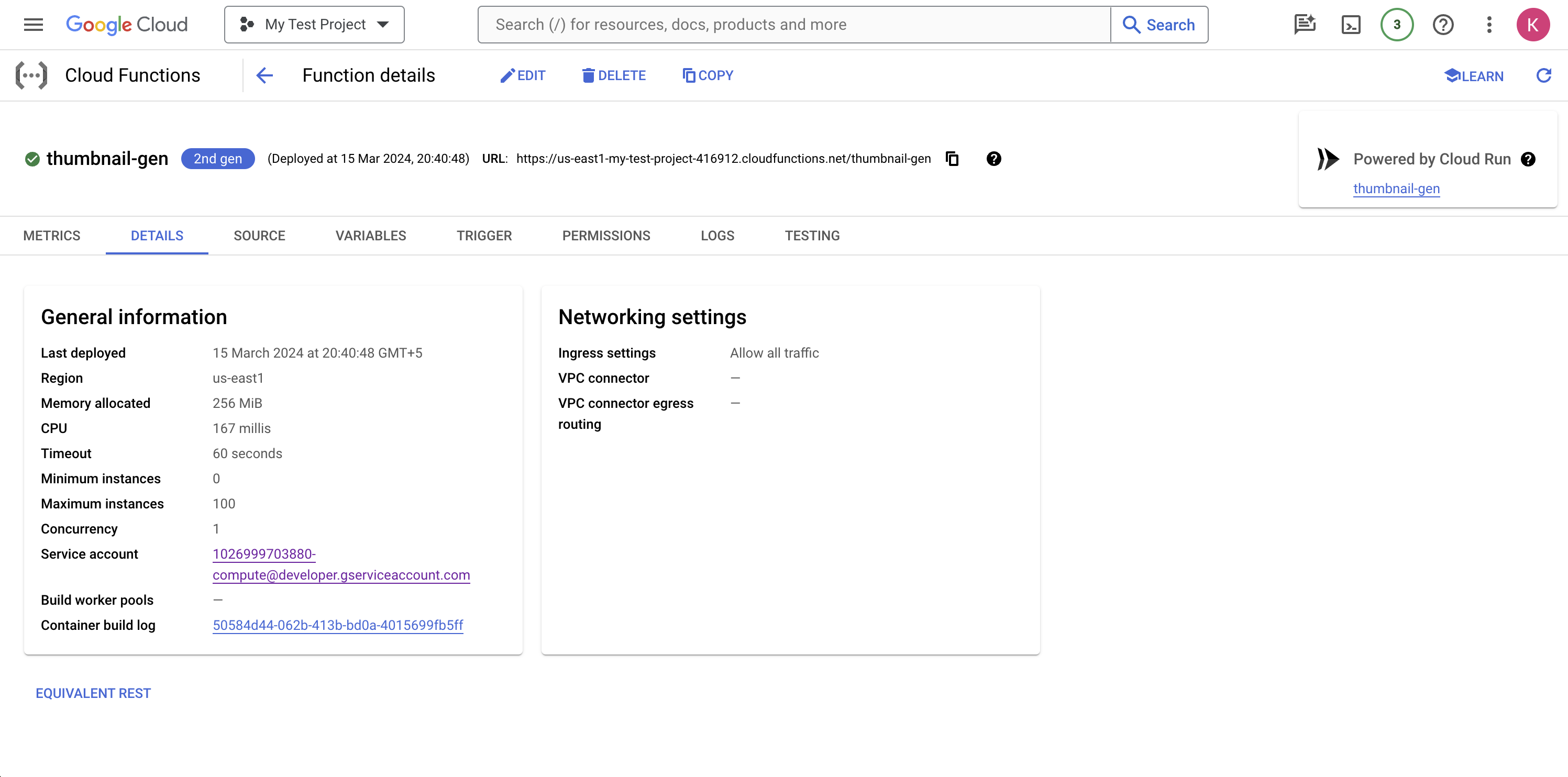Copy the function URL to clipboard
The image size is (1568, 777).
pos(953,159)
